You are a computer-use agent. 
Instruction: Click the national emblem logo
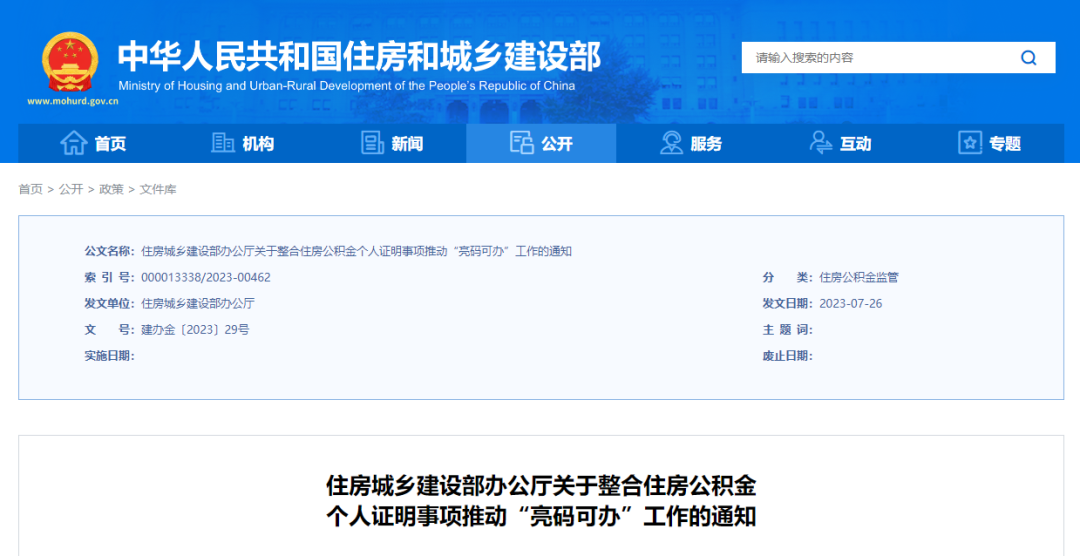(x=70, y=62)
